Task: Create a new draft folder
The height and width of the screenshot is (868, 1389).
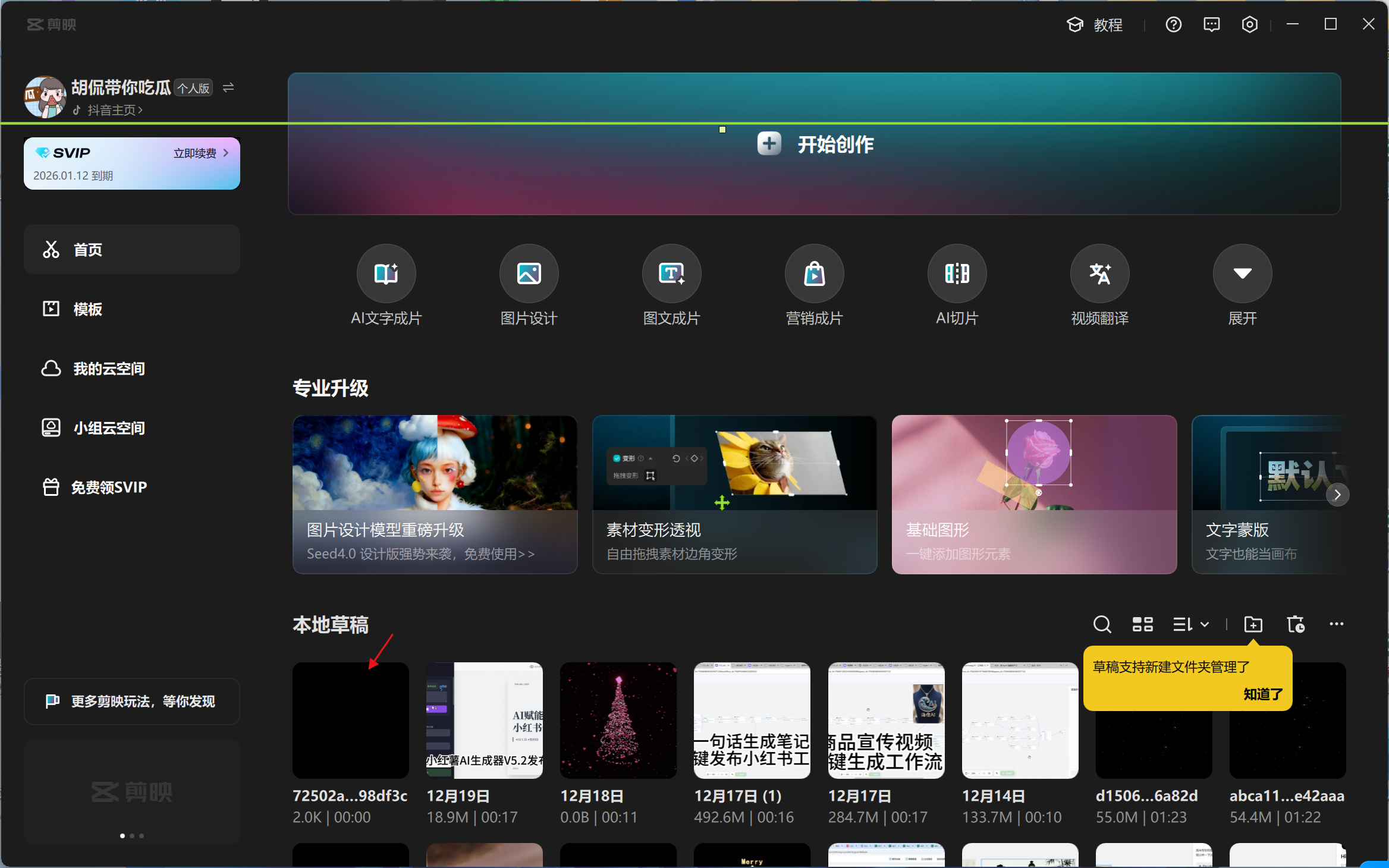Action: pos(1253,624)
